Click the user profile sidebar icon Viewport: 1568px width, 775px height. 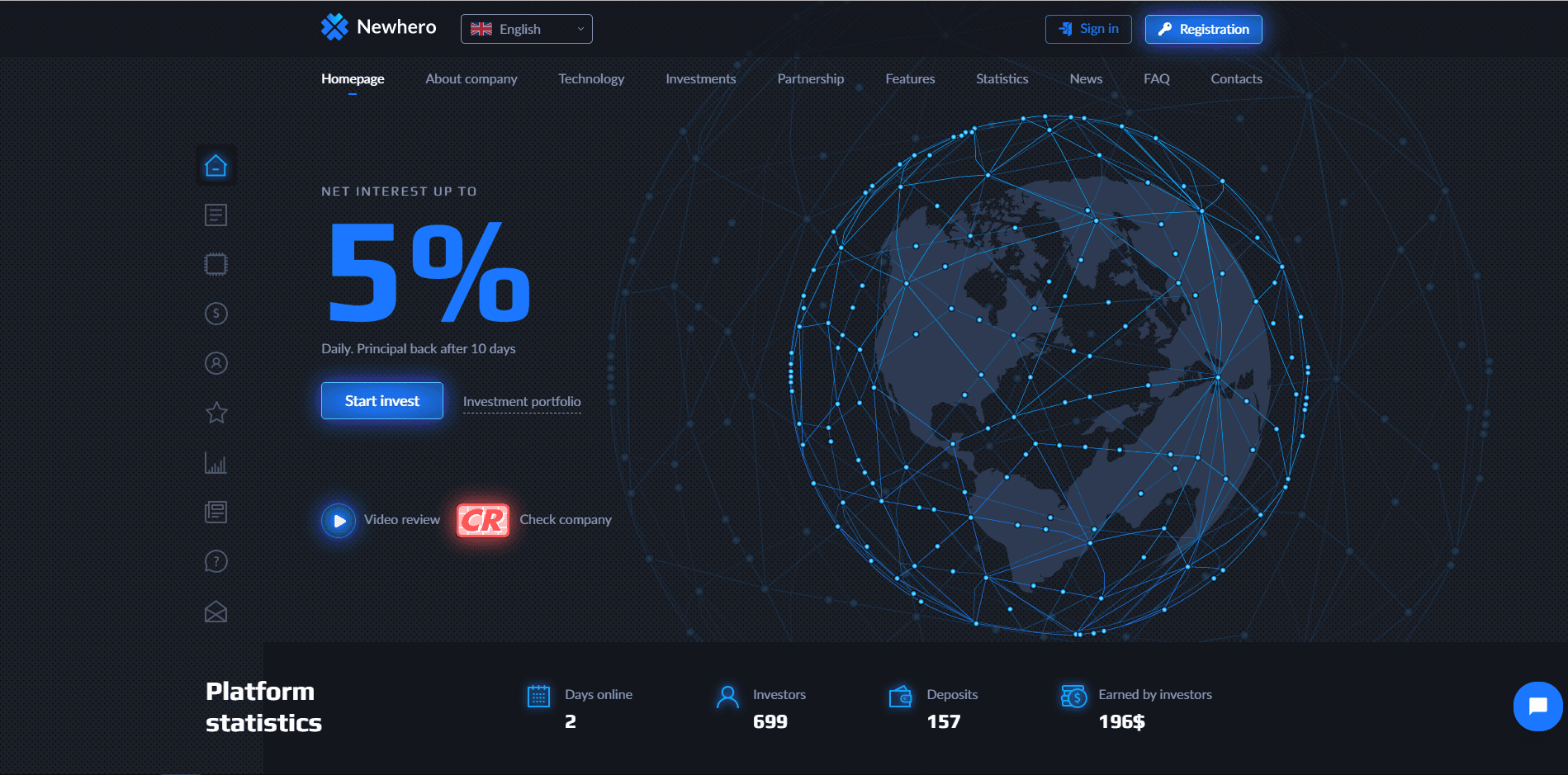[x=216, y=363]
